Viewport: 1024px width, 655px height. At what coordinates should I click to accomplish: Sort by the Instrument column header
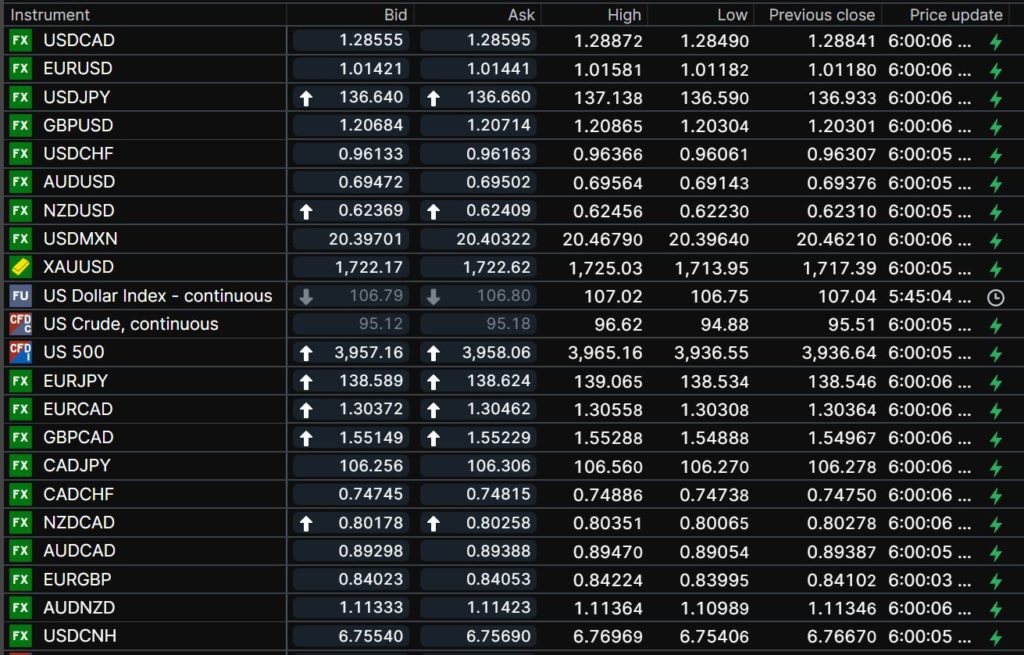pyautogui.click(x=50, y=15)
